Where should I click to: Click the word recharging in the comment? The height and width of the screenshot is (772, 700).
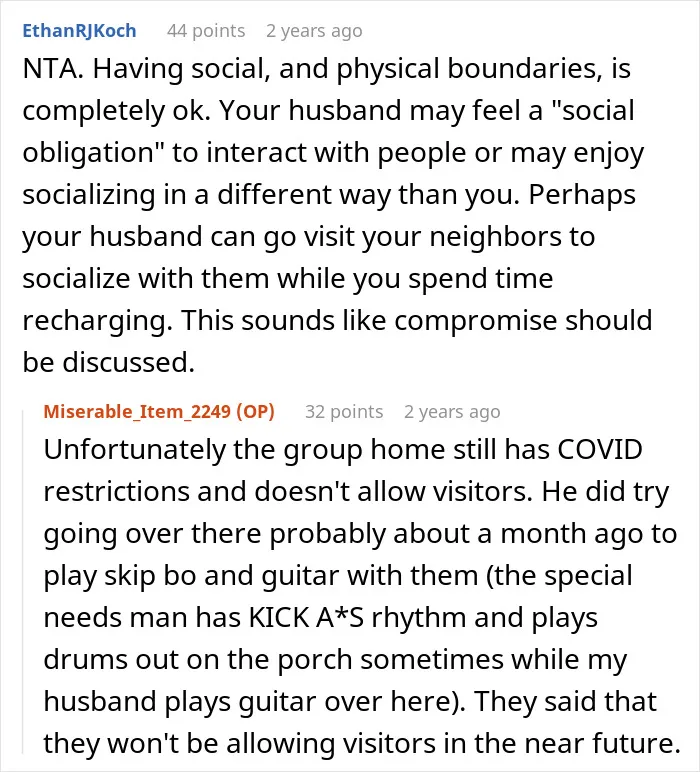click(x=97, y=321)
